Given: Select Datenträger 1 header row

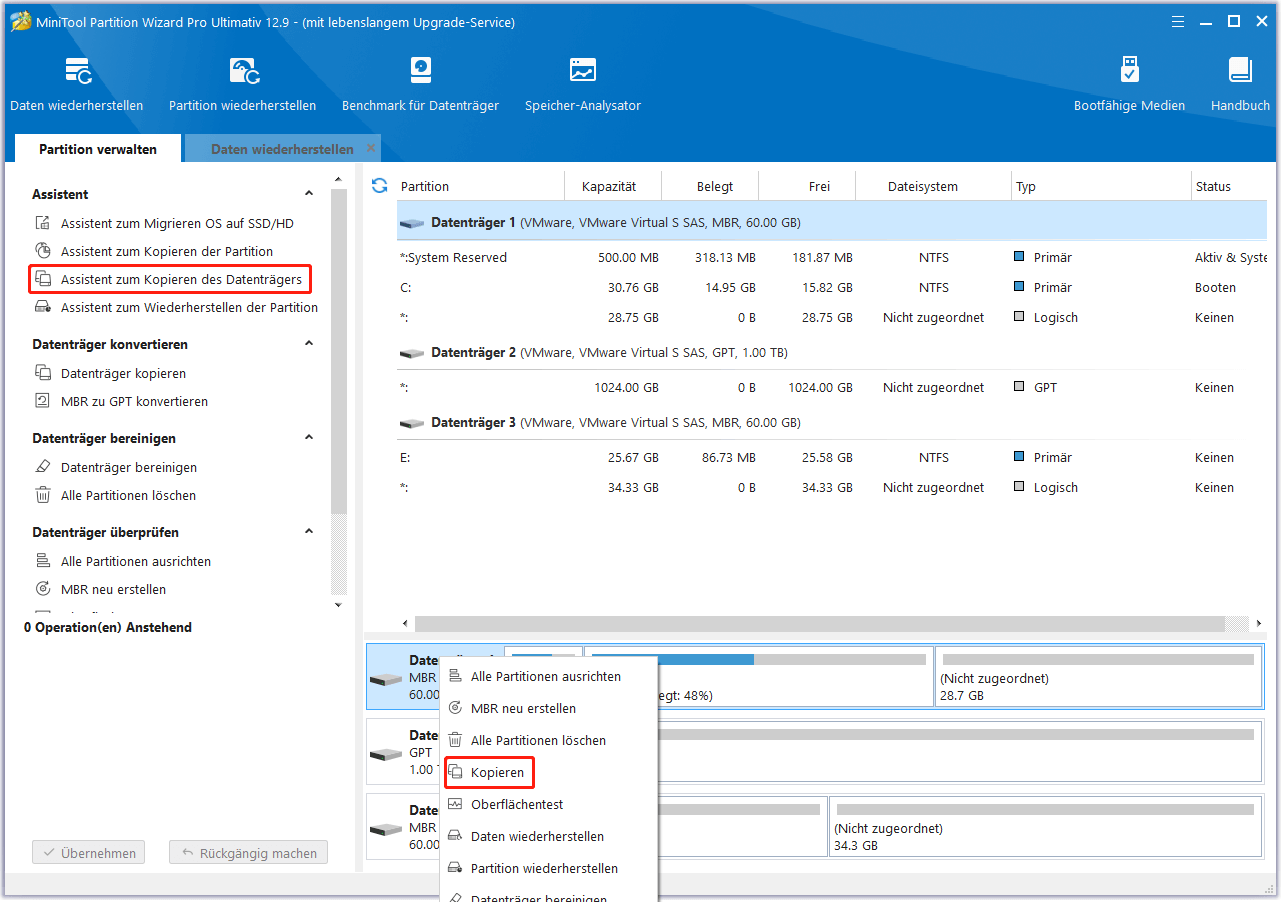Looking at the screenshot, I should click(832, 222).
